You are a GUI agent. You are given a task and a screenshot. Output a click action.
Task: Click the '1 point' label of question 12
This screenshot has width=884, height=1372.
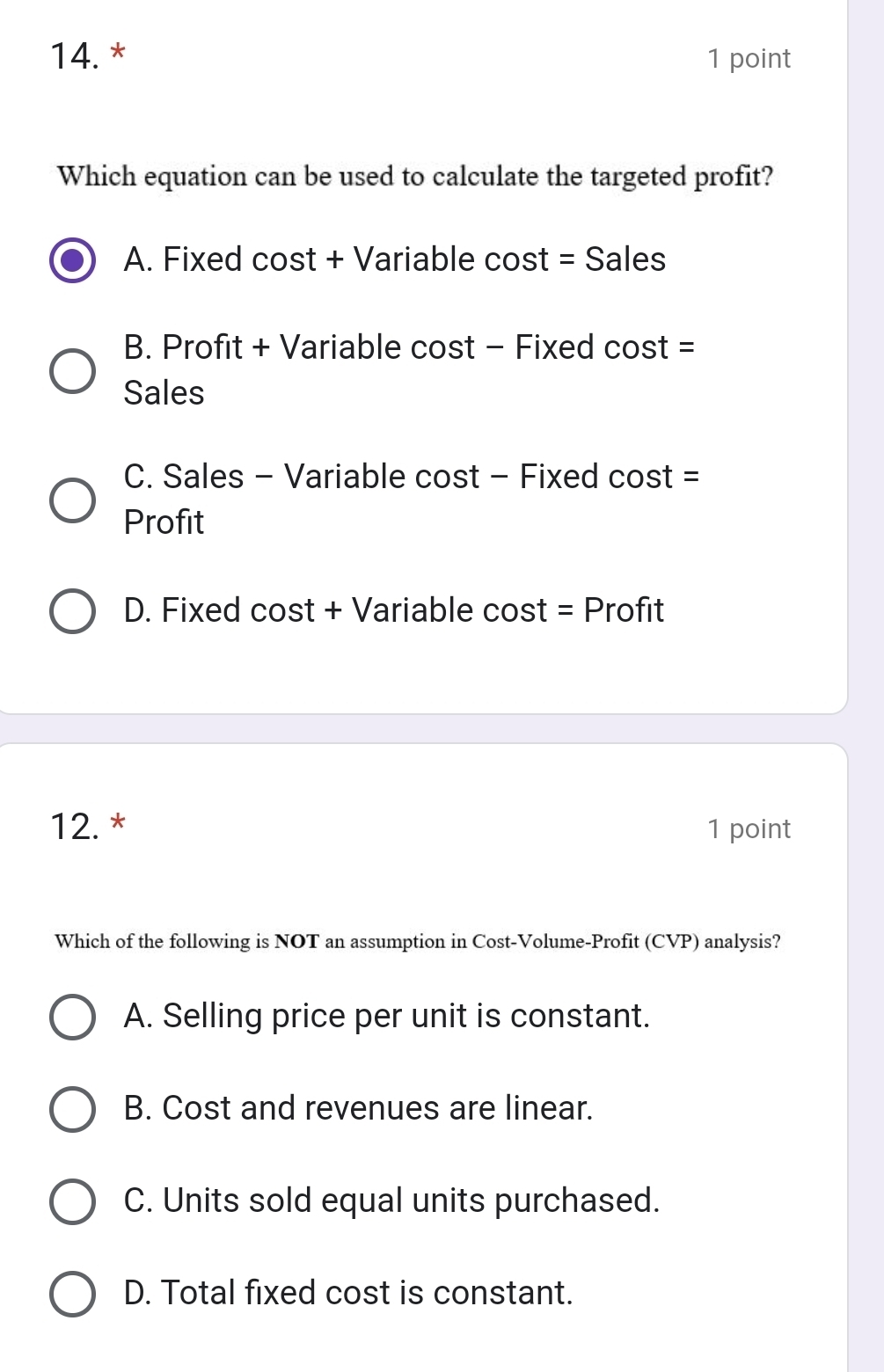(749, 829)
